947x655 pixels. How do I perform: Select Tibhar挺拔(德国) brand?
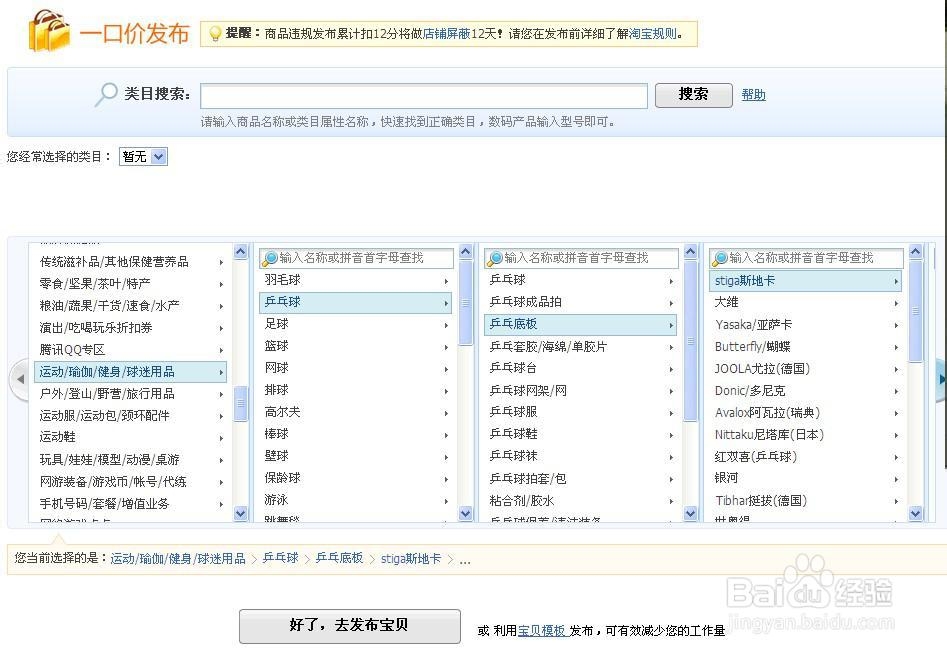806,500
